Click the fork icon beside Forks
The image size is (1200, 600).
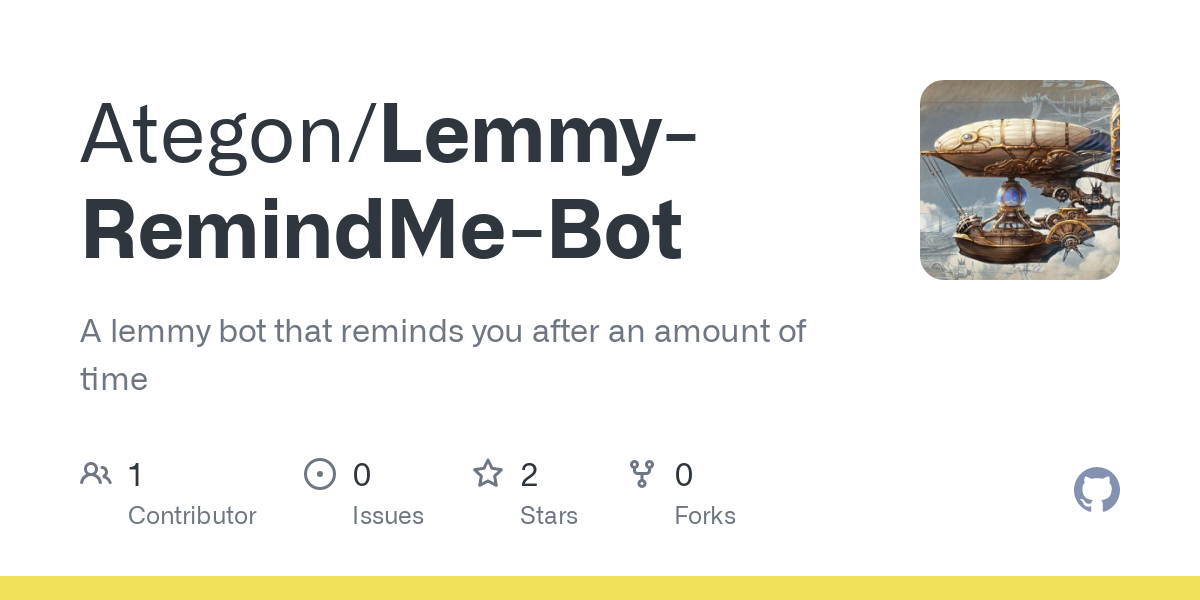click(x=641, y=473)
